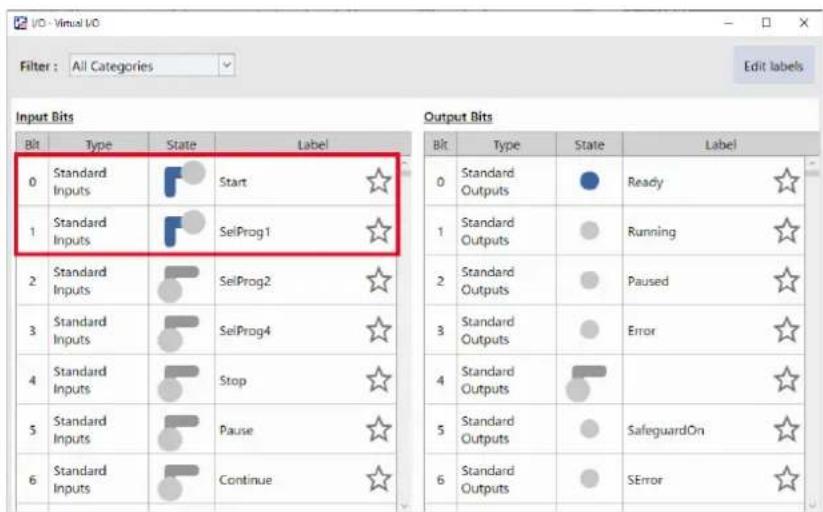Select the Continue label text
Image resolution: width=823 pixels, height=512 pixels.
[x=246, y=479]
